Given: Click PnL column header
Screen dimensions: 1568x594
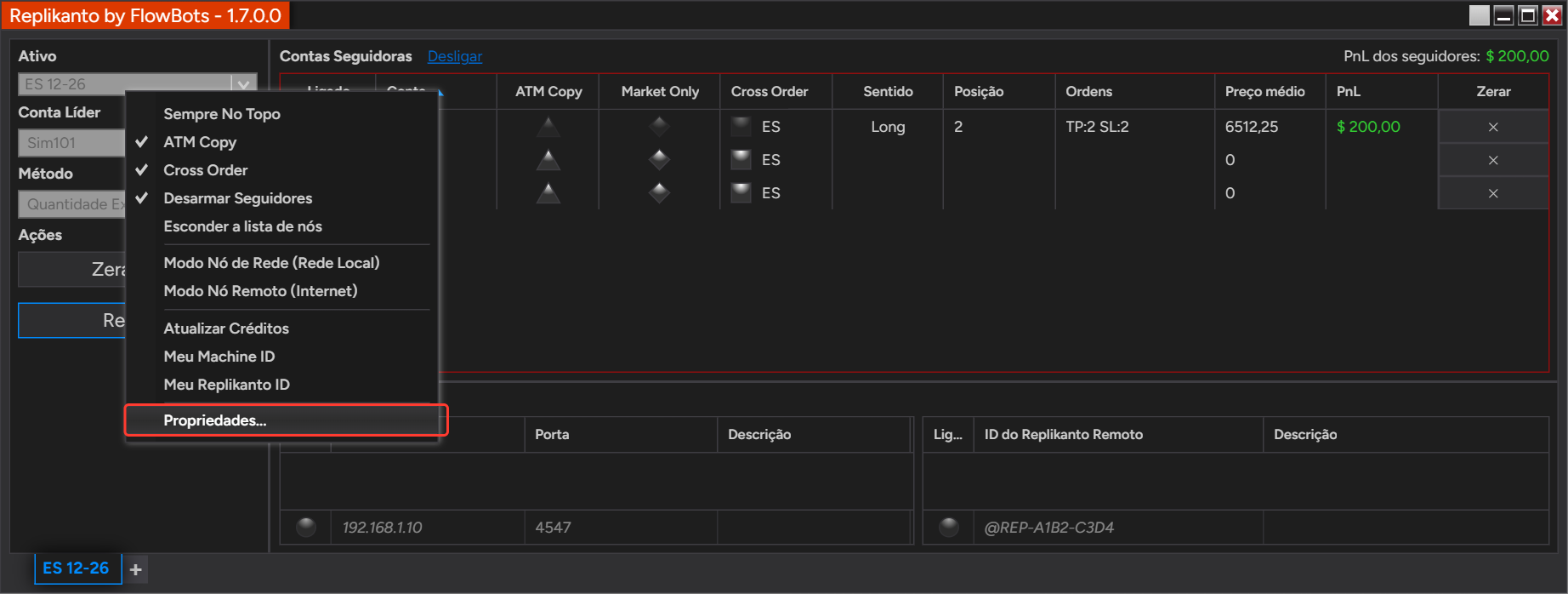Looking at the screenshot, I should point(1382,91).
